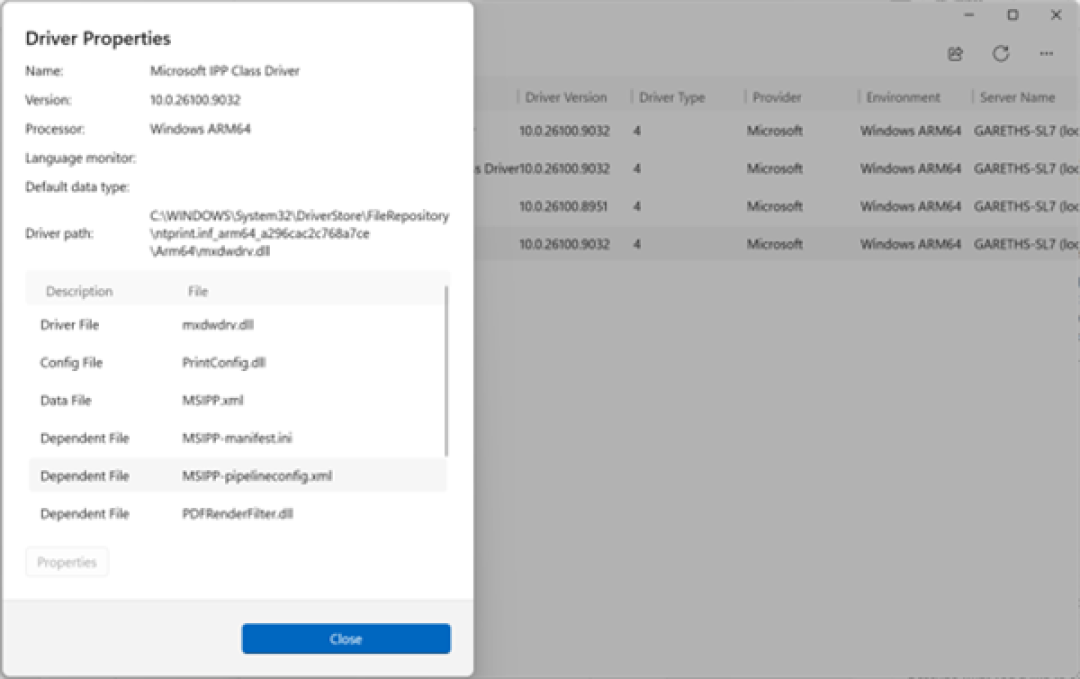Select the MSIPP-pipelineconfig.xml row
Screen dimensions: 1080x679
[x=238, y=476]
